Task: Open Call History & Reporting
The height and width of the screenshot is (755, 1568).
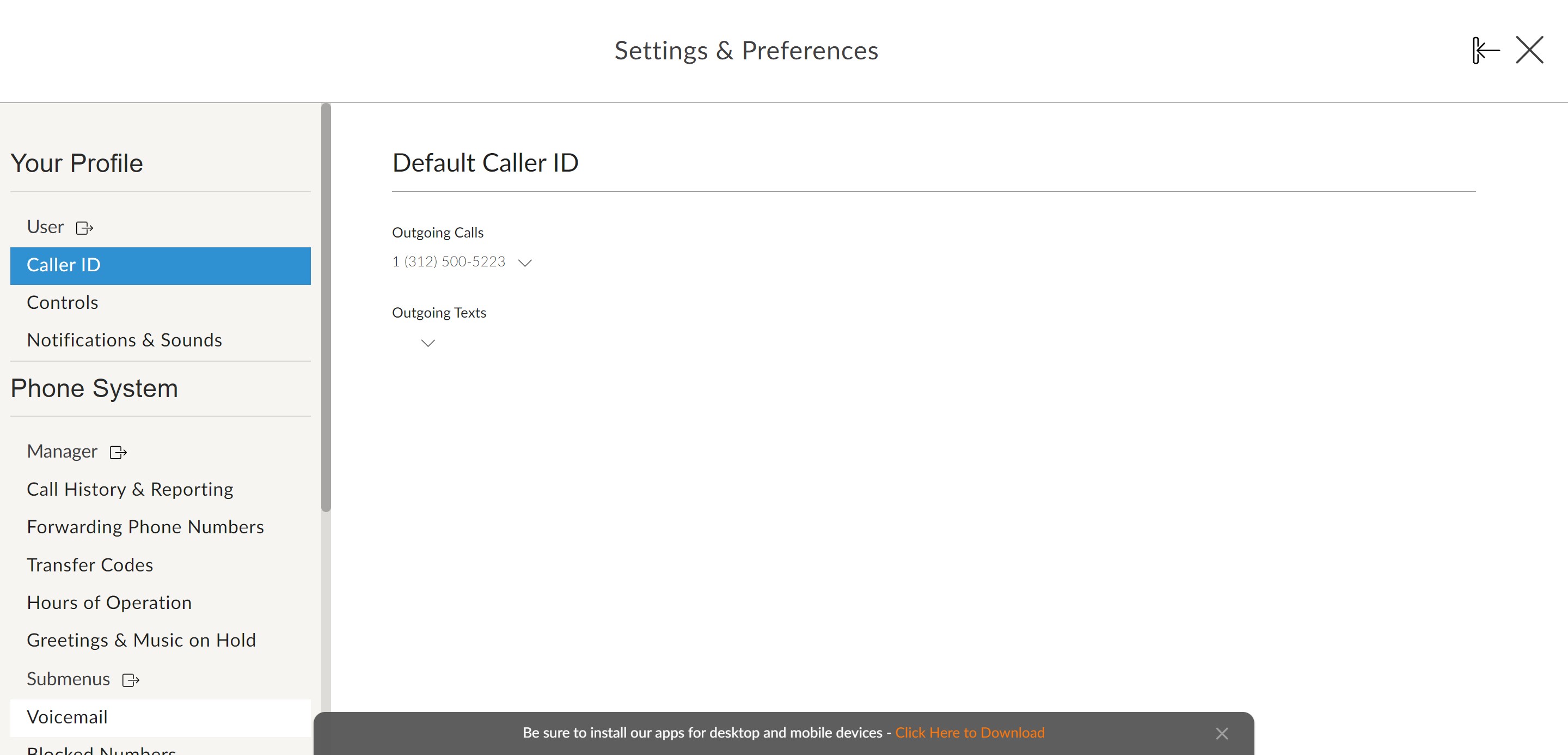Action: tap(130, 490)
